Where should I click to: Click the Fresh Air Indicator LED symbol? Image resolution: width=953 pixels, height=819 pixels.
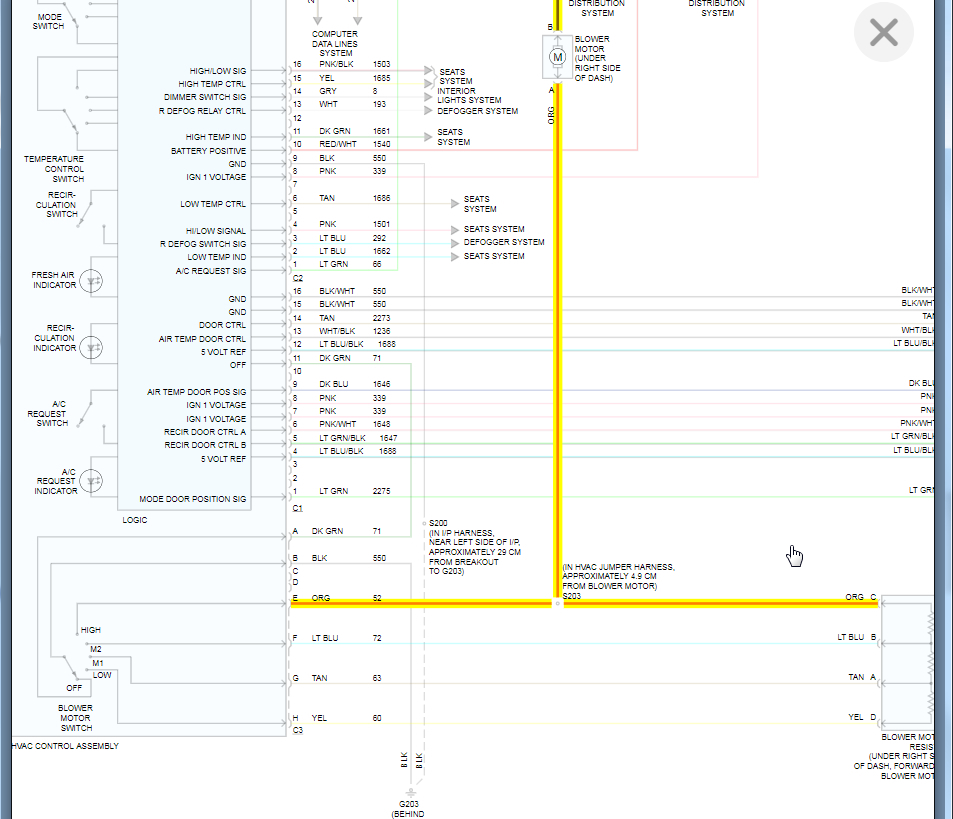91,281
